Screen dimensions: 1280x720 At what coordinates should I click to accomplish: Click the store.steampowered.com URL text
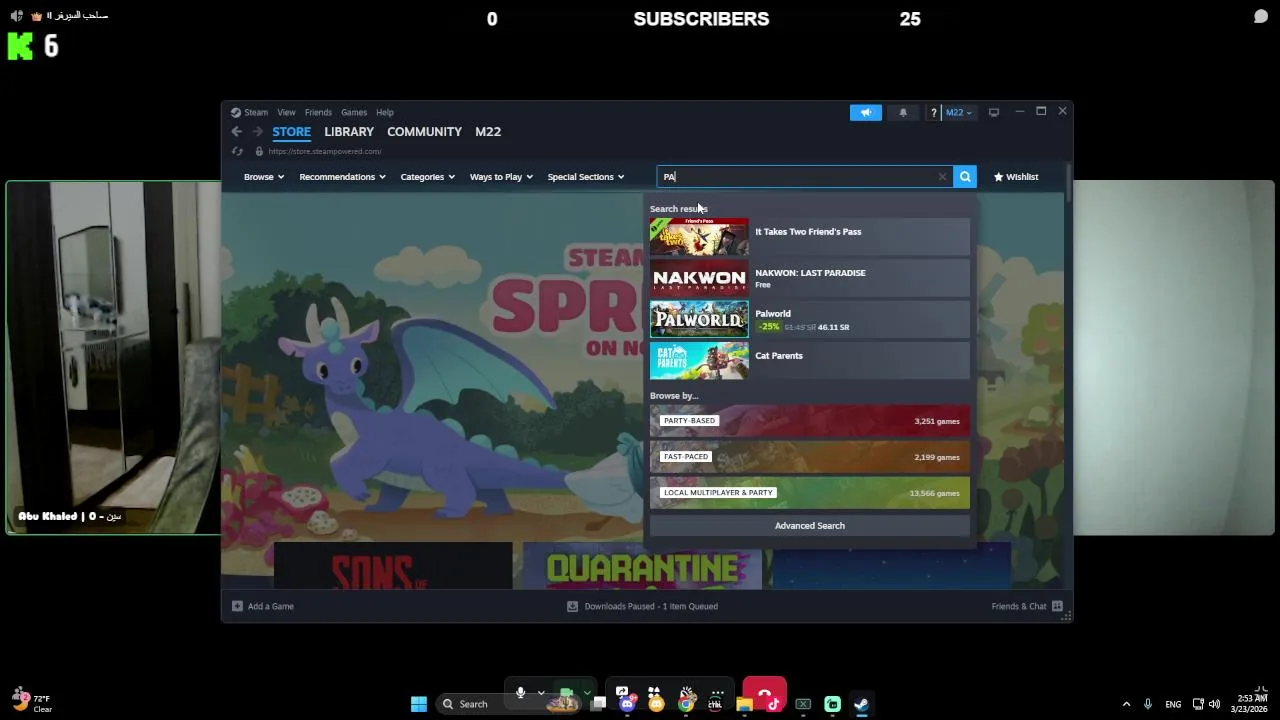pos(325,151)
